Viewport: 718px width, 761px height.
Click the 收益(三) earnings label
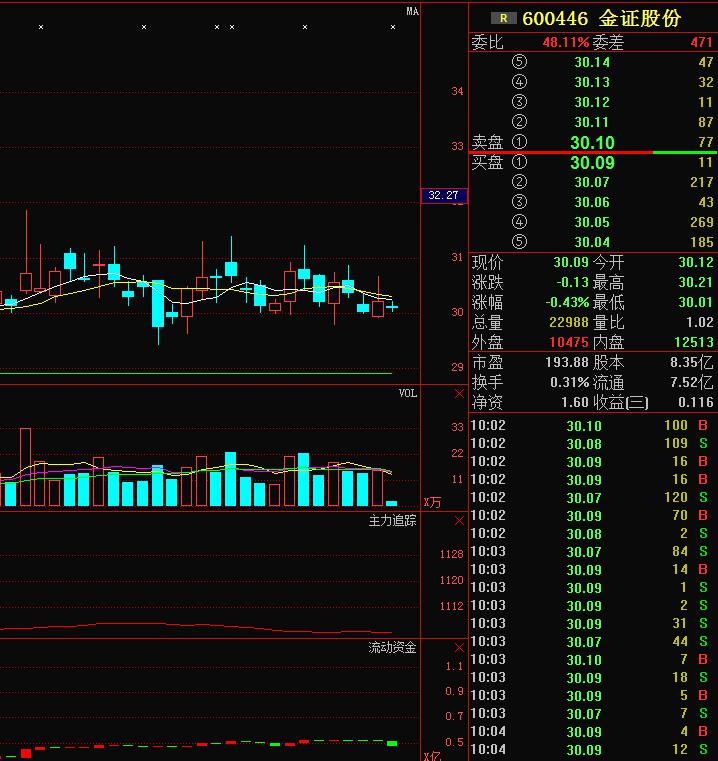point(621,402)
